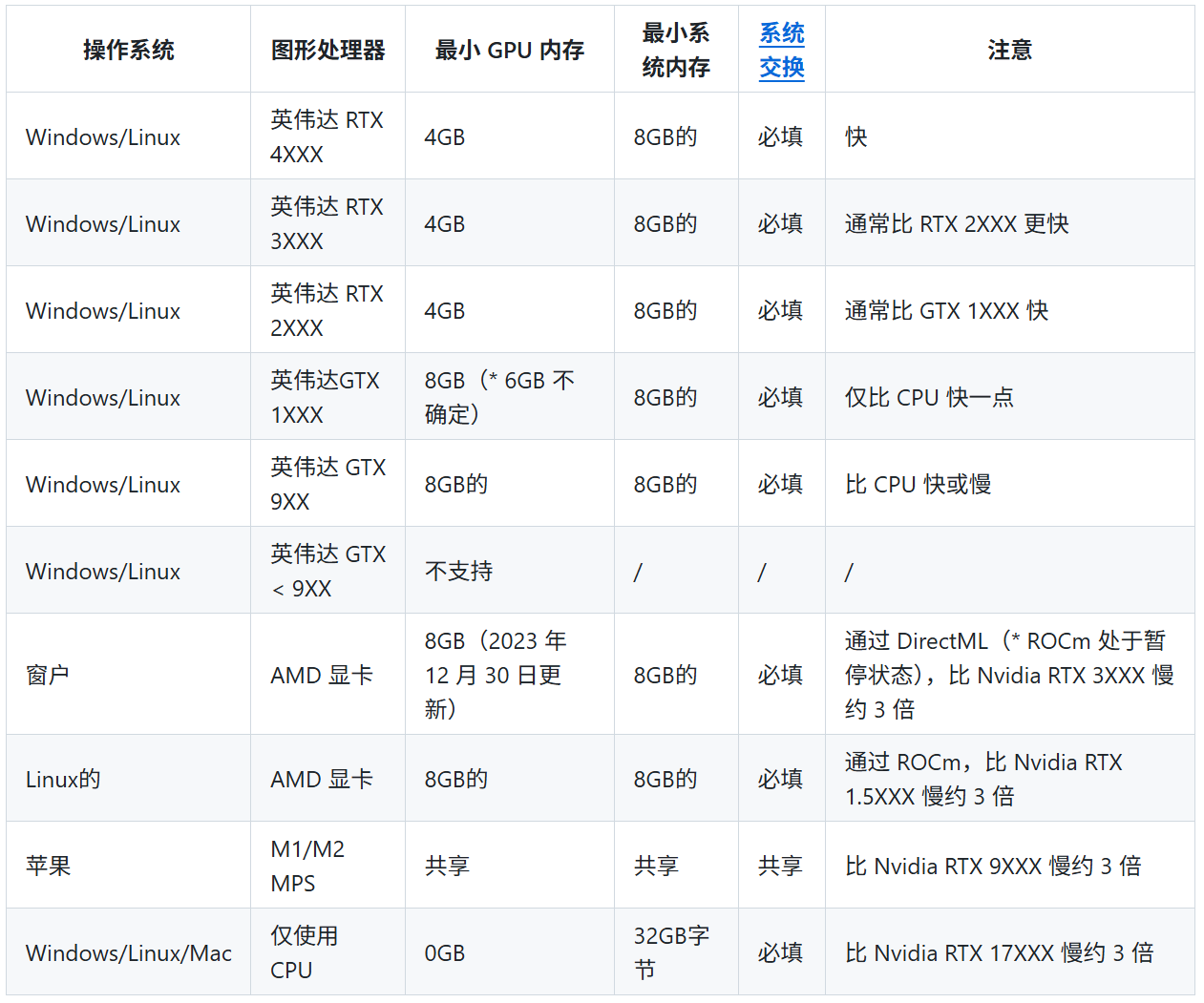Viewport: 1204px width, 1003px height.
Task: Select the 英伟达 RTX 3XXX cell
Action: [327, 223]
